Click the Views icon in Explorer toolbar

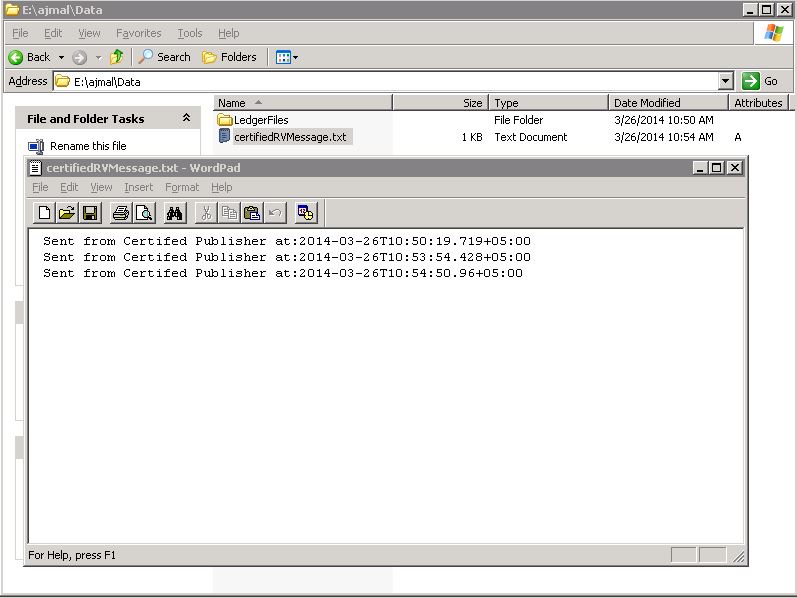click(x=283, y=57)
